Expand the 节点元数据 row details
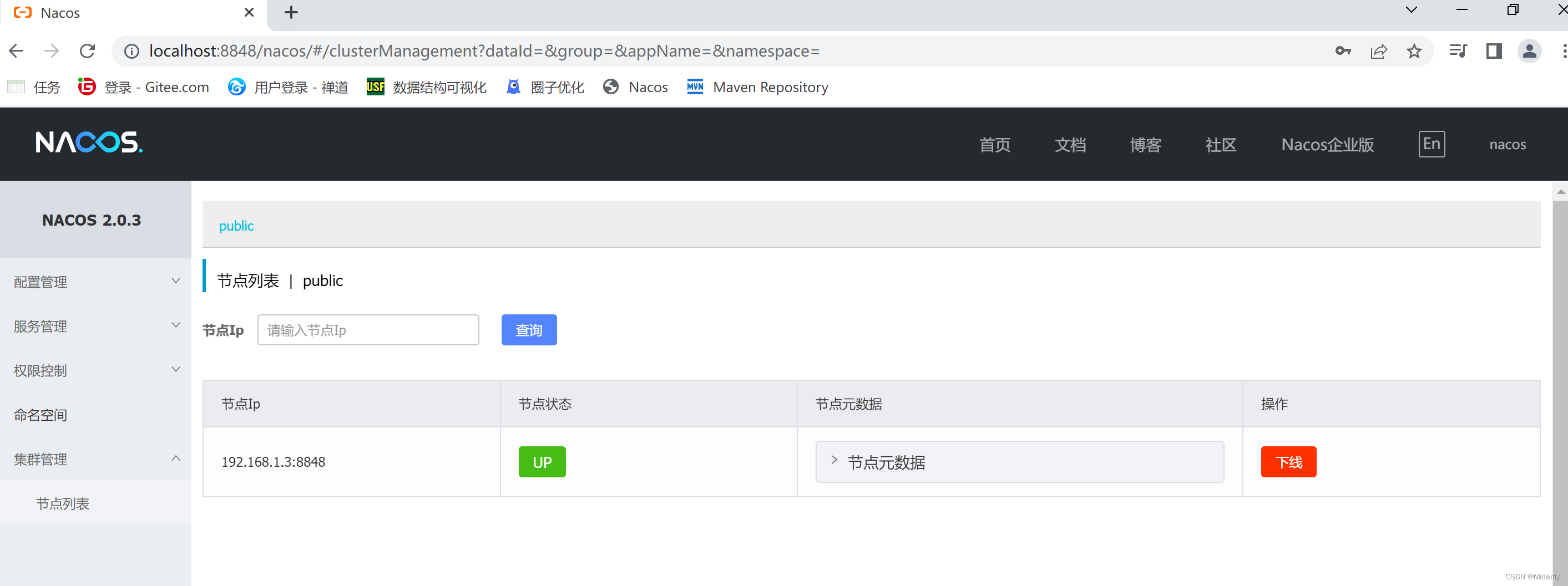 (x=1020, y=462)
